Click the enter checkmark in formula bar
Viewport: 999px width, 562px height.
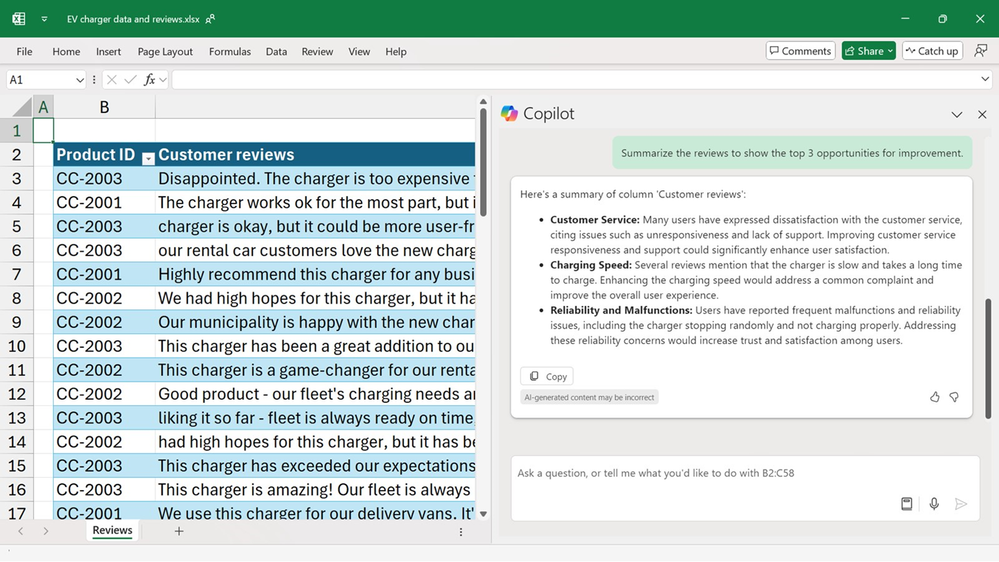pos(131,80)
